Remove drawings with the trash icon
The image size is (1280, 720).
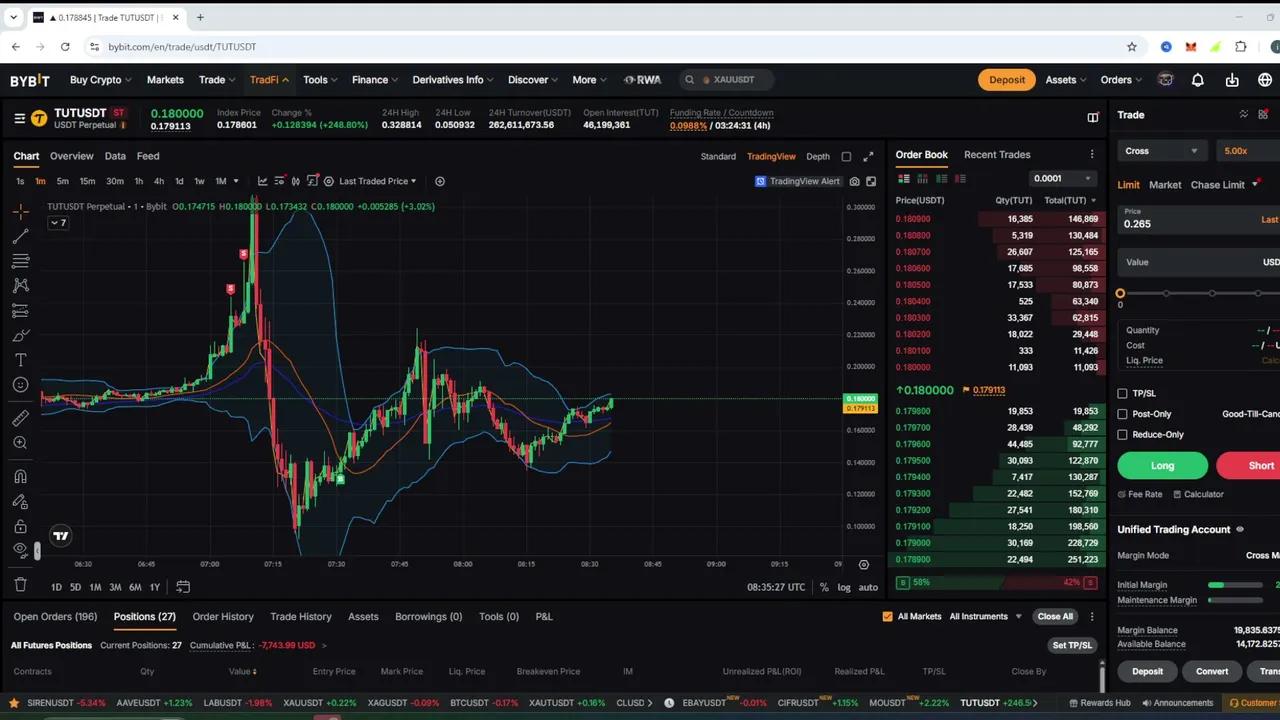point(20,584)
